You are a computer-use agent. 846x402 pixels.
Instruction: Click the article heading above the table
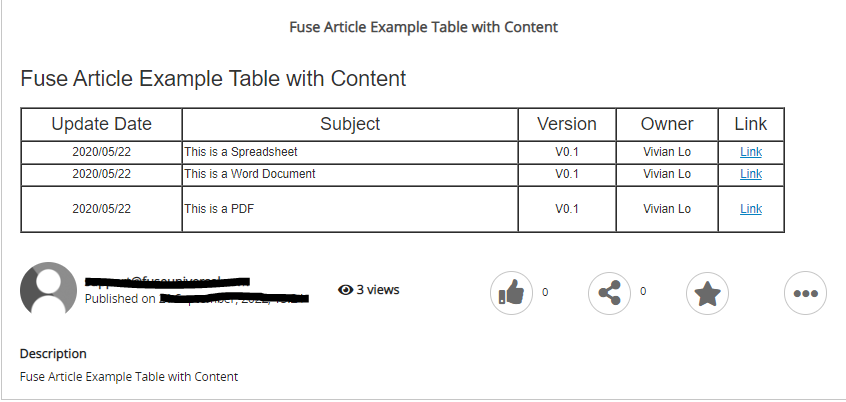[x=213, y=78]
